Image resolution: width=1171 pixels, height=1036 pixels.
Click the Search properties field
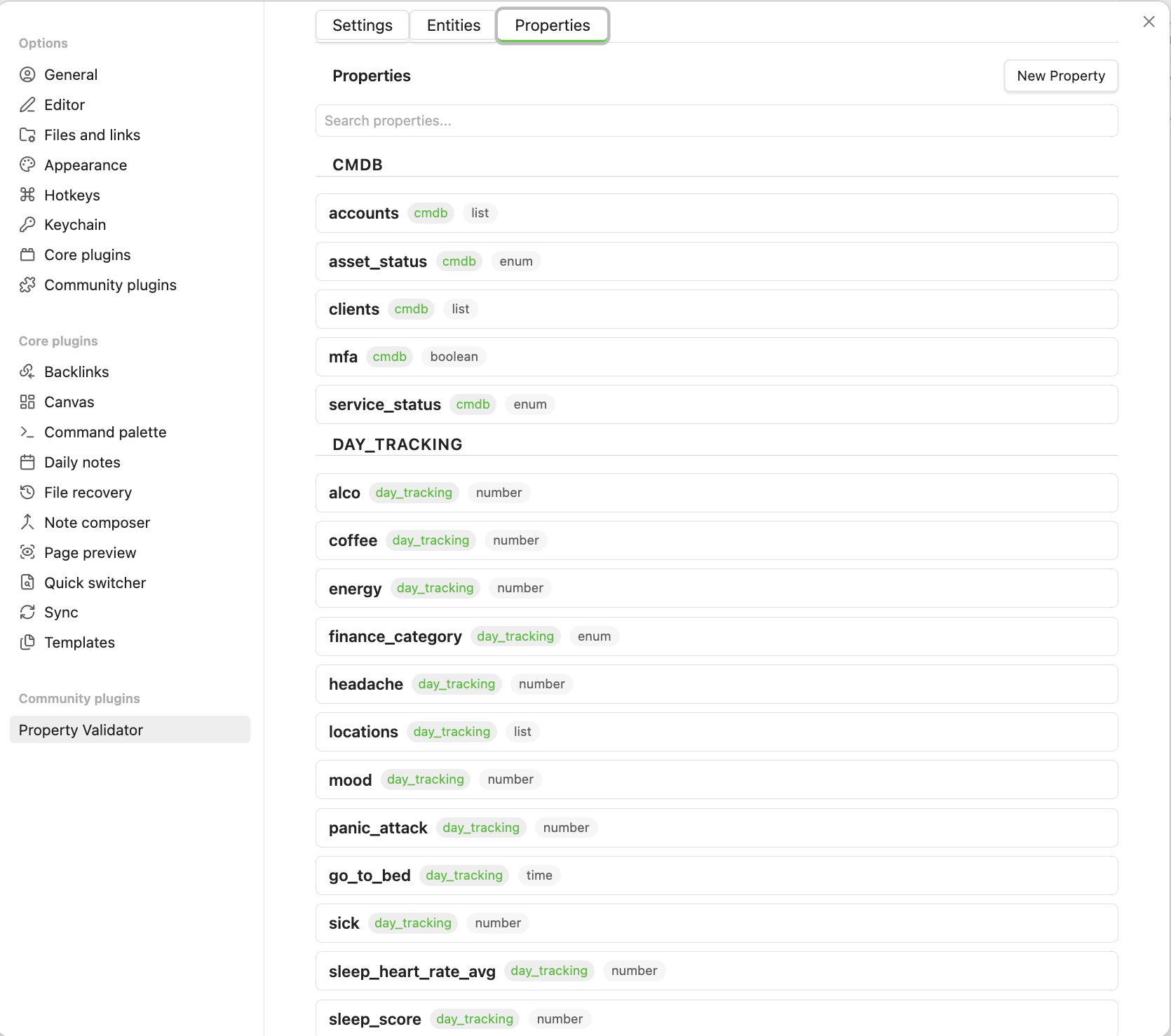pyautogui.click(x=717, y=121)
